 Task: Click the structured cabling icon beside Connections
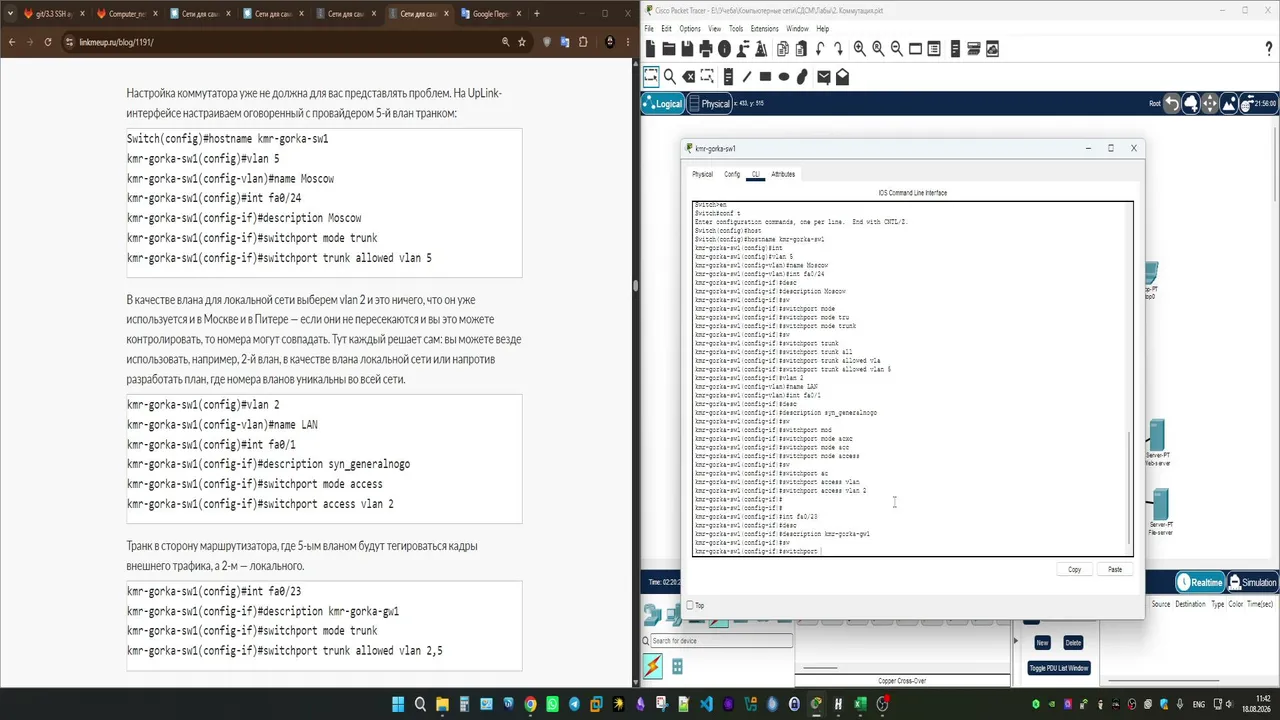pos(677,667)
